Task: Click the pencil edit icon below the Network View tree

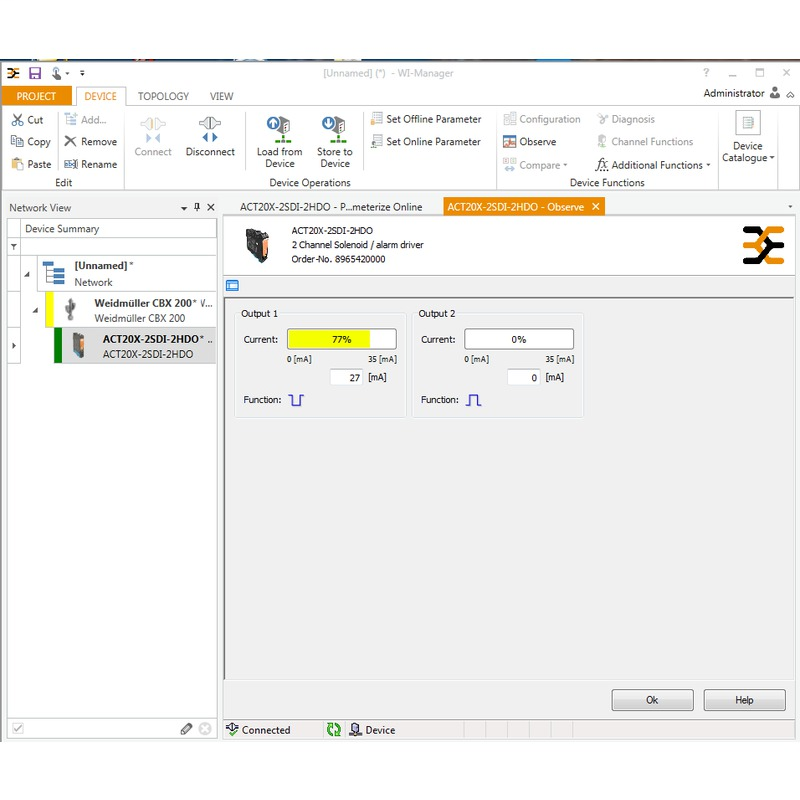Action: (x=186, y=729)
